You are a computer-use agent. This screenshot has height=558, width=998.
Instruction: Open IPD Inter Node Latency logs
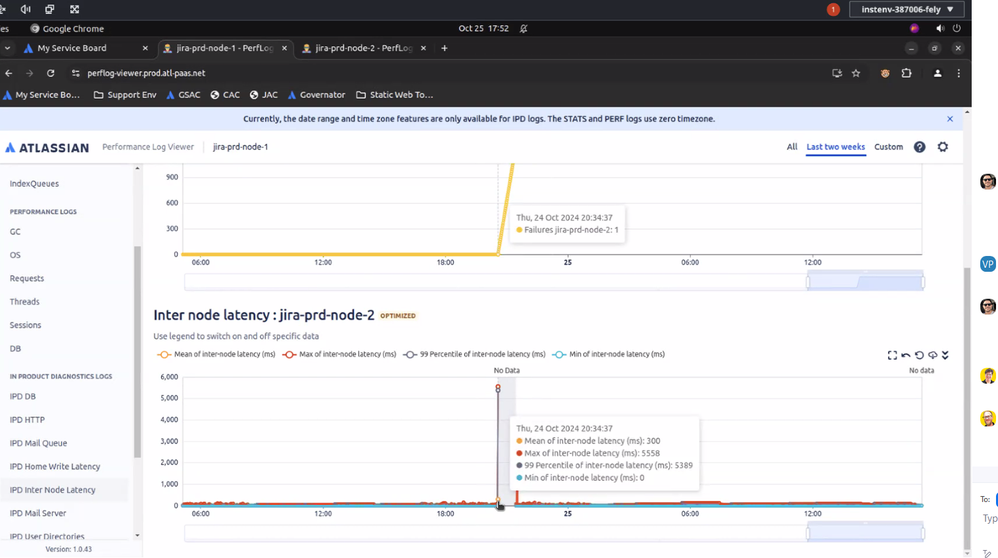(53, 490)
